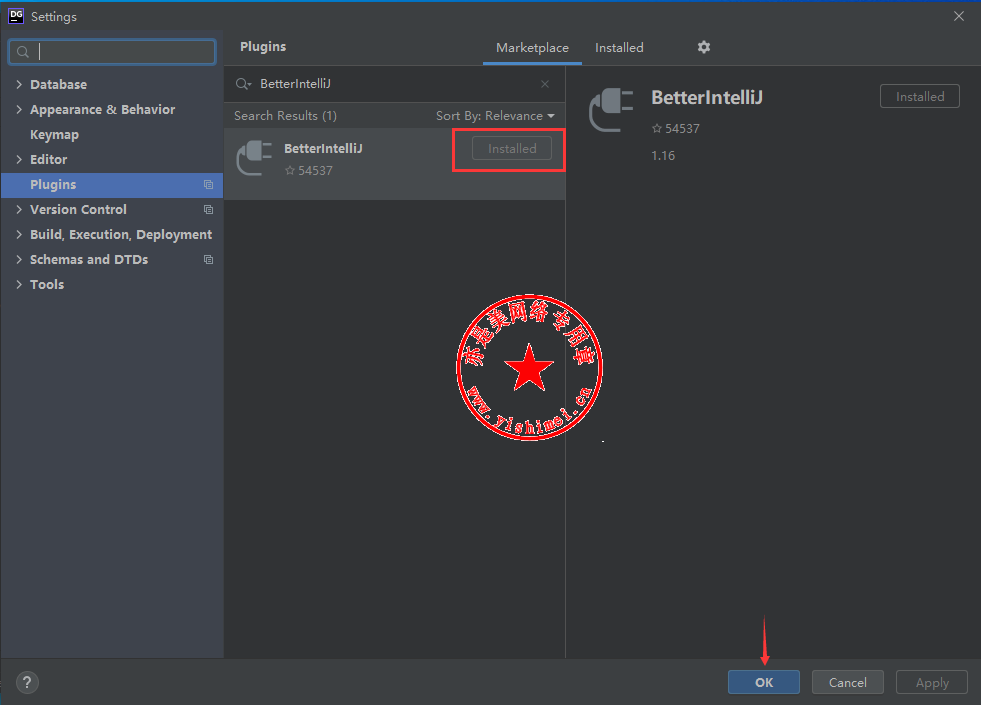Click the rating star in the details pane

click(x=657, y=128)
